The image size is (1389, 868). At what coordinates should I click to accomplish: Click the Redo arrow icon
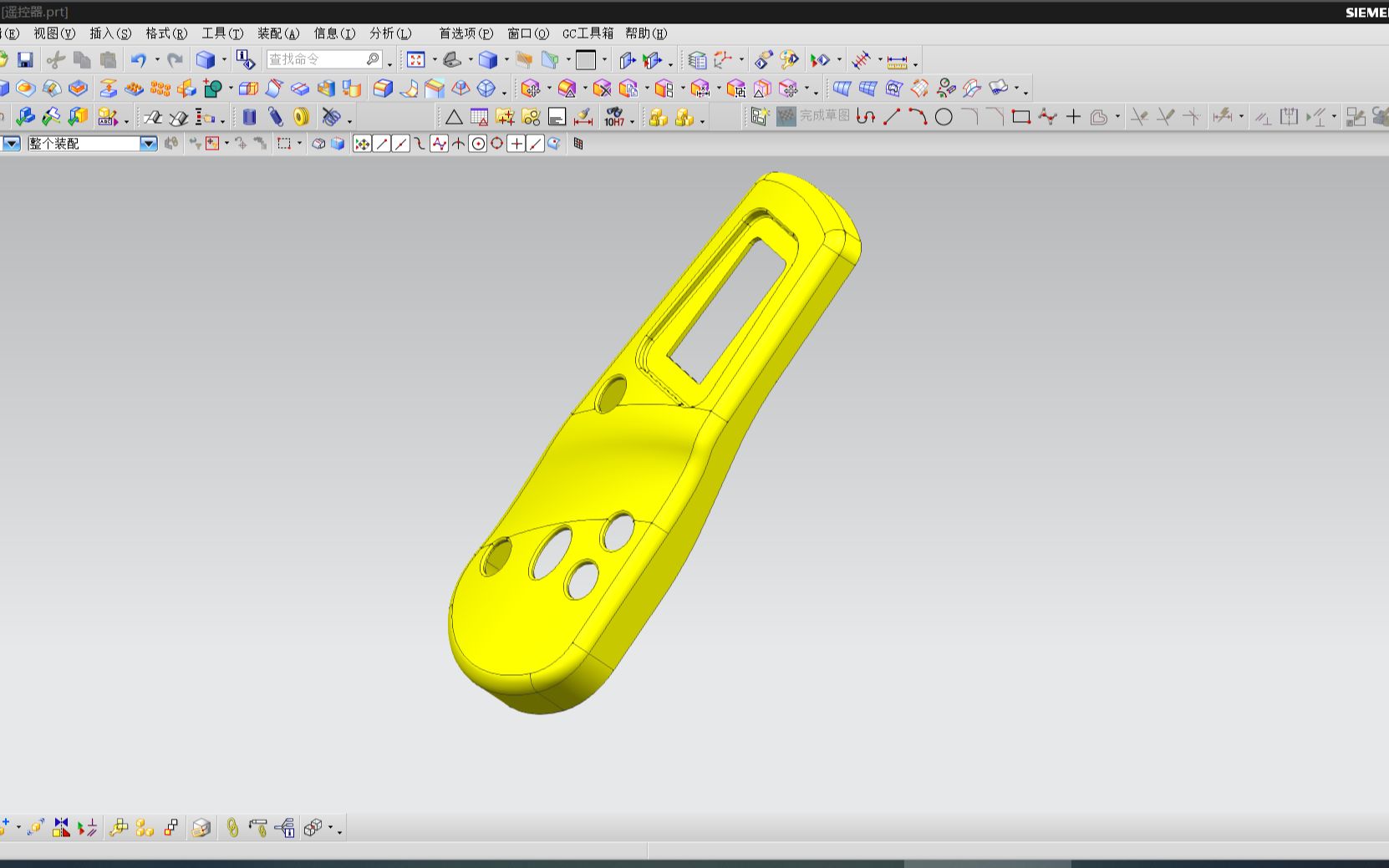coord(175,60)
